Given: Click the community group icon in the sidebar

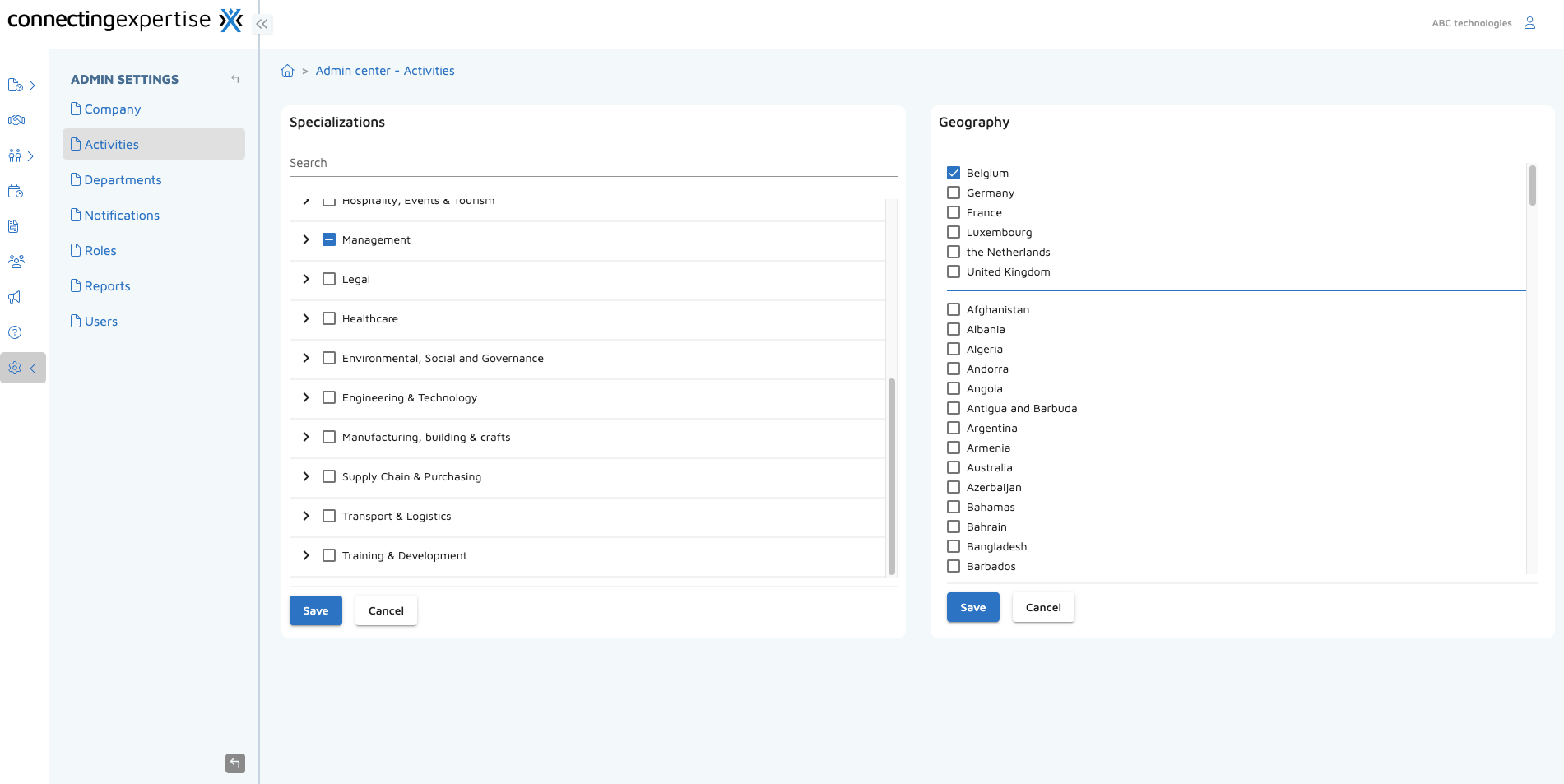Looking at the screenshot, I should pos(15,261).
